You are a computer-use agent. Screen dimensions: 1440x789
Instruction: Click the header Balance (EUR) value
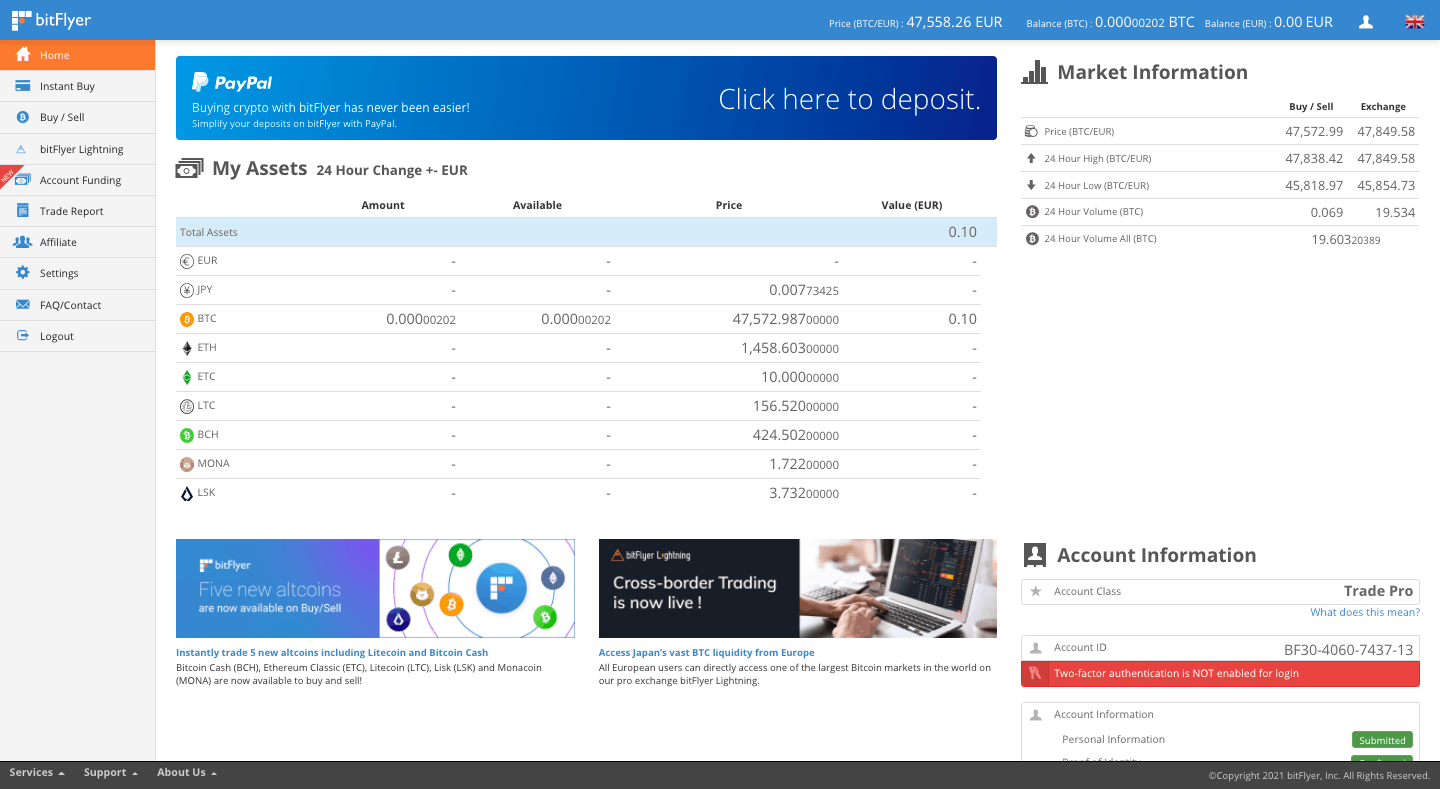pos(1303,21)
